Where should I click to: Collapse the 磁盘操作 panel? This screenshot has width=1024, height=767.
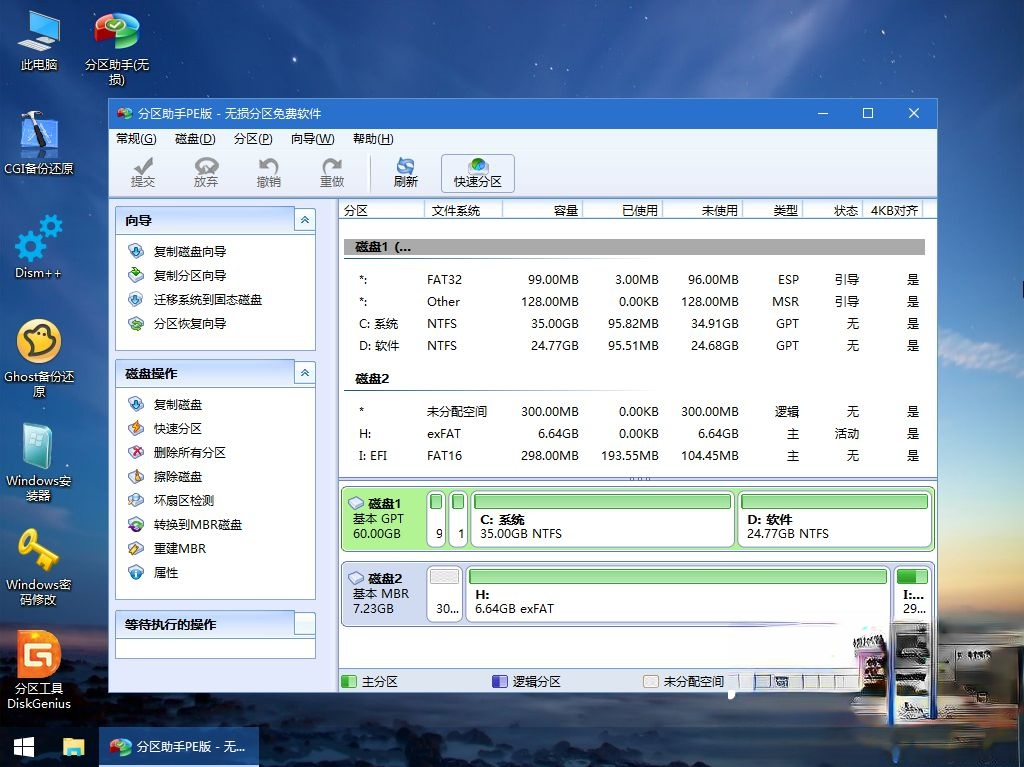pyautogui.click(x=303, y=372)
